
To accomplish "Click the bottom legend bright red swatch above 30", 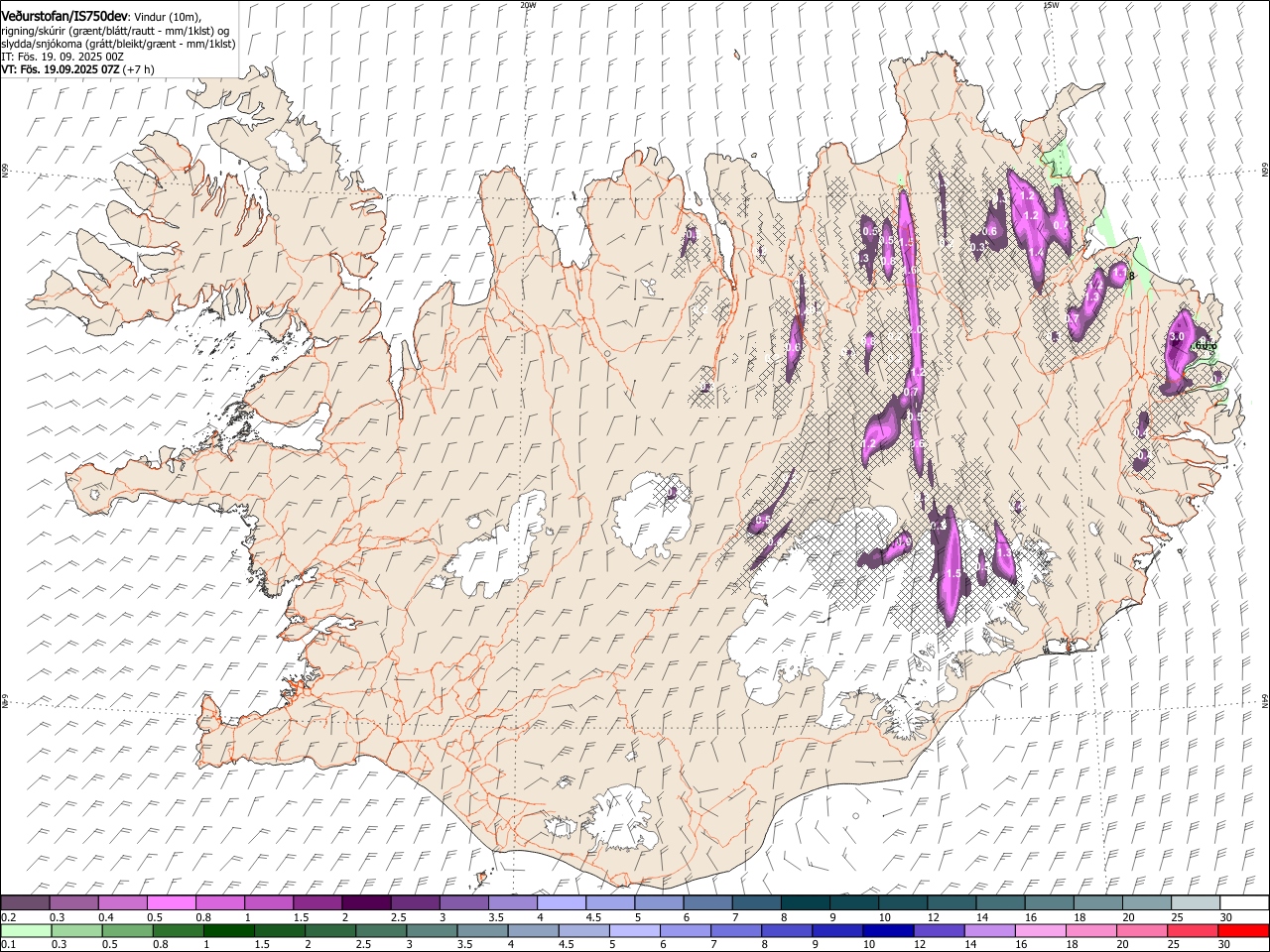I will [1243, 930].
